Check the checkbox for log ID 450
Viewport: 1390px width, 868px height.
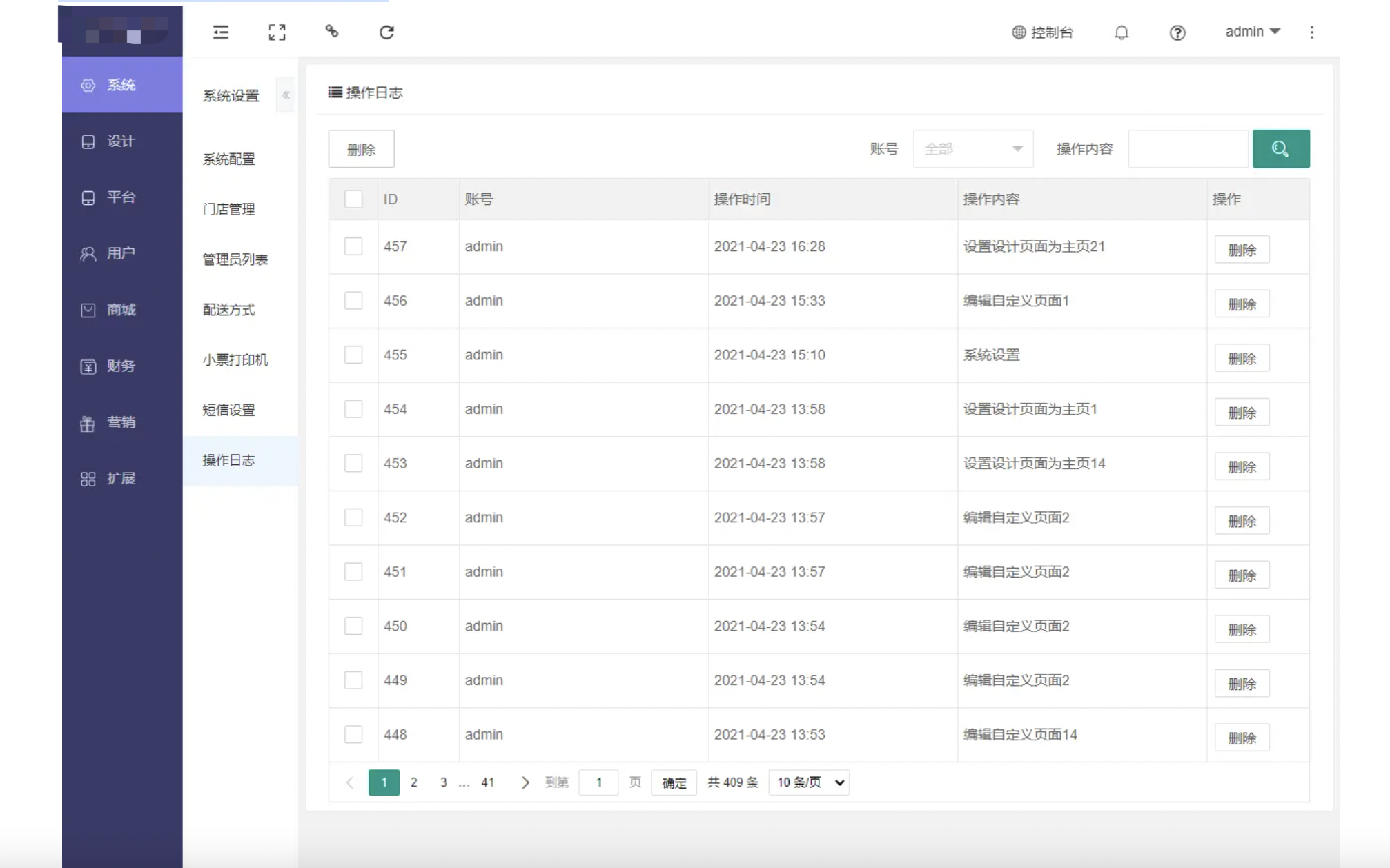[353, 626]
